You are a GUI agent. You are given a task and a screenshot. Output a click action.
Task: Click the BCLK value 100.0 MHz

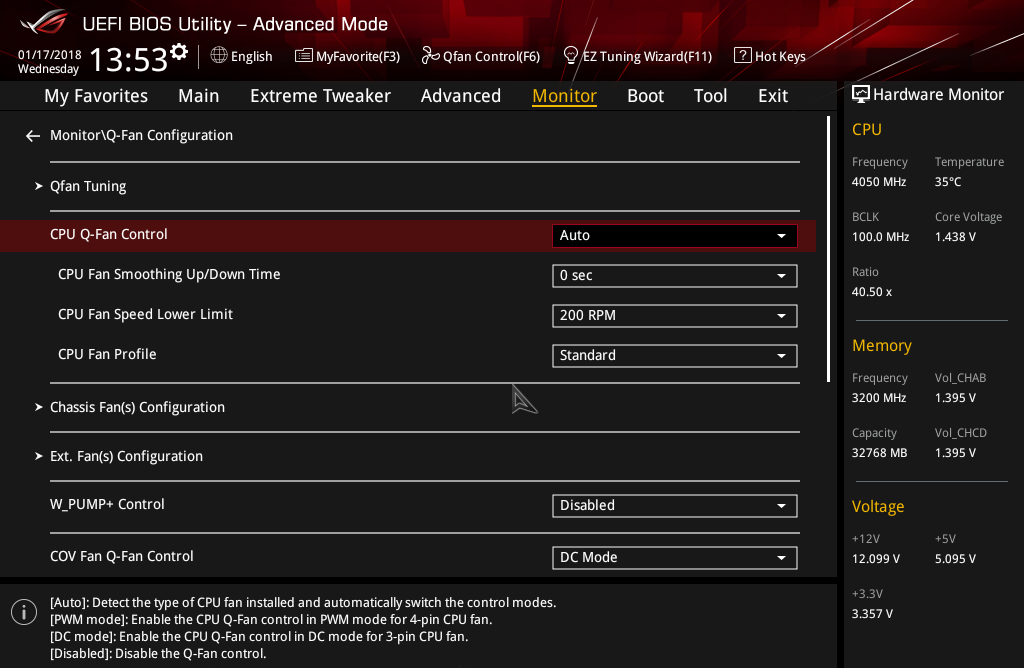(880, 236)
